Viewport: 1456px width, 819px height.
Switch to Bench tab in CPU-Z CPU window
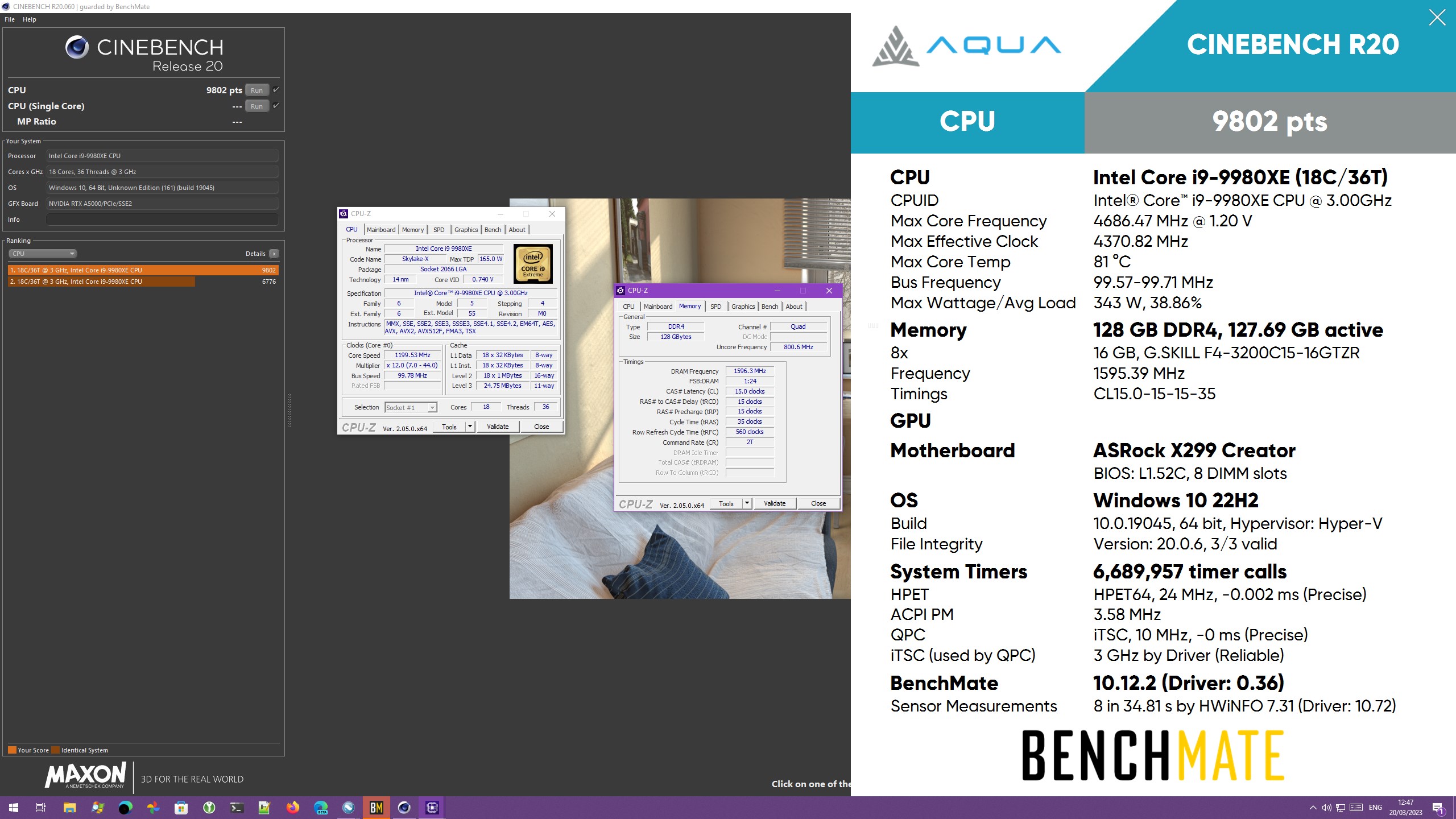[x=493, y=230]
